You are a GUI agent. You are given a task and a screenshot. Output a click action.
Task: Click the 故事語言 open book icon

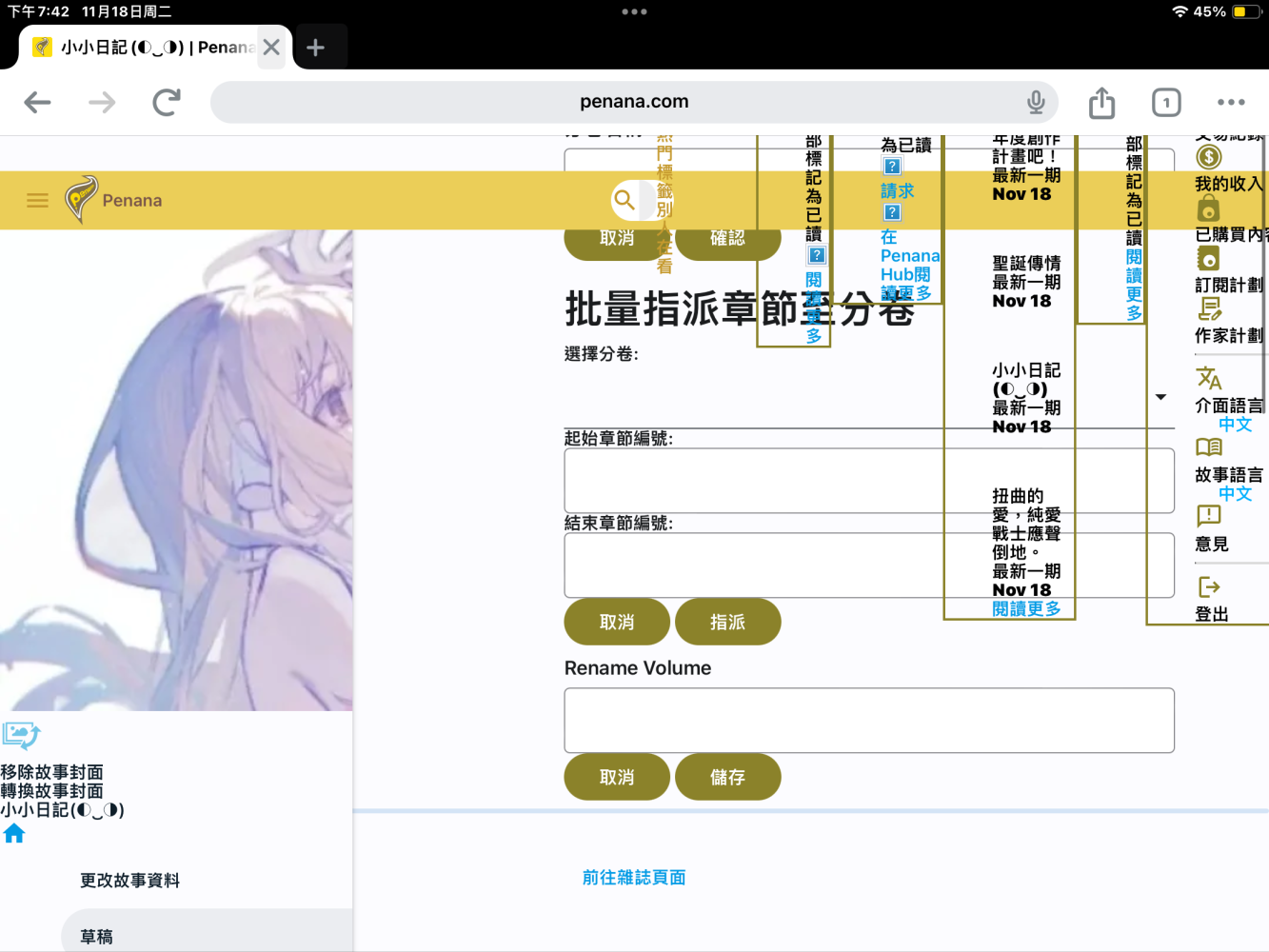point(1209,447)
